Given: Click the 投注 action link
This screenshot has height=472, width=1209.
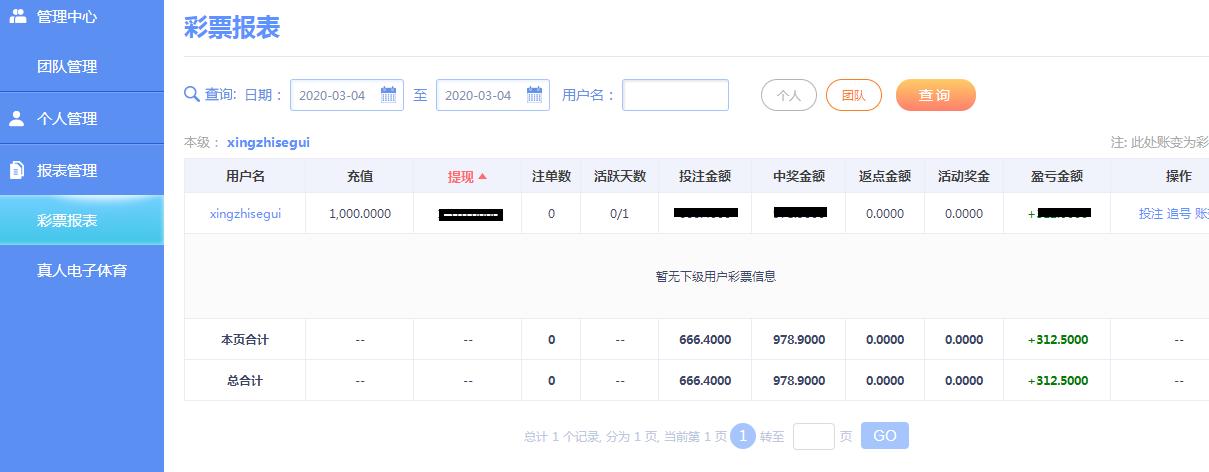Looking at the screenshot, I should point(1150,213).
